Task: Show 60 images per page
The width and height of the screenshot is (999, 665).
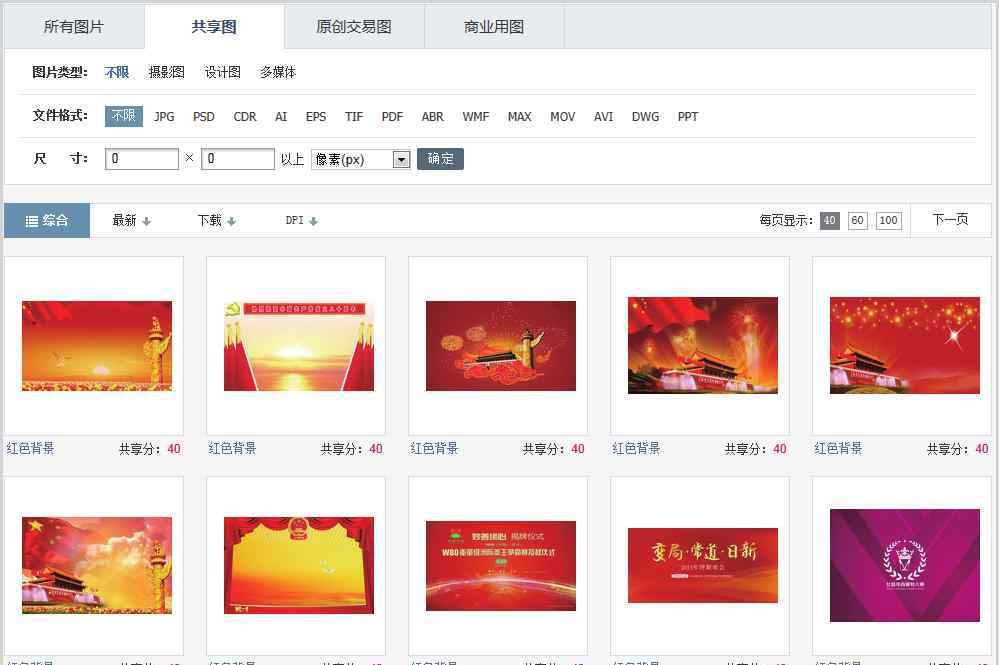Action: pos(858,220)
